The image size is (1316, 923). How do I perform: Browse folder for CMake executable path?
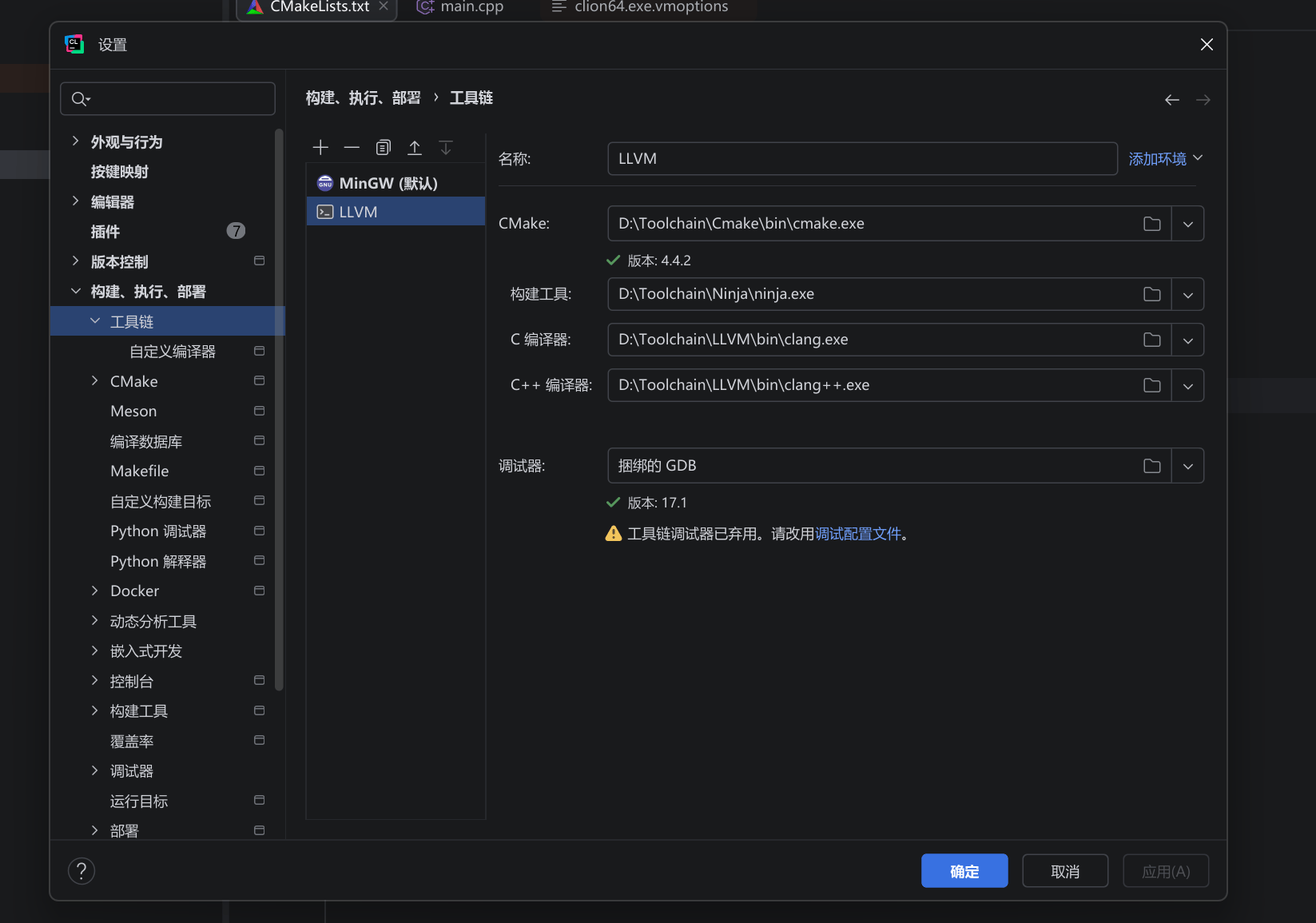click(x=1151, y=224)
